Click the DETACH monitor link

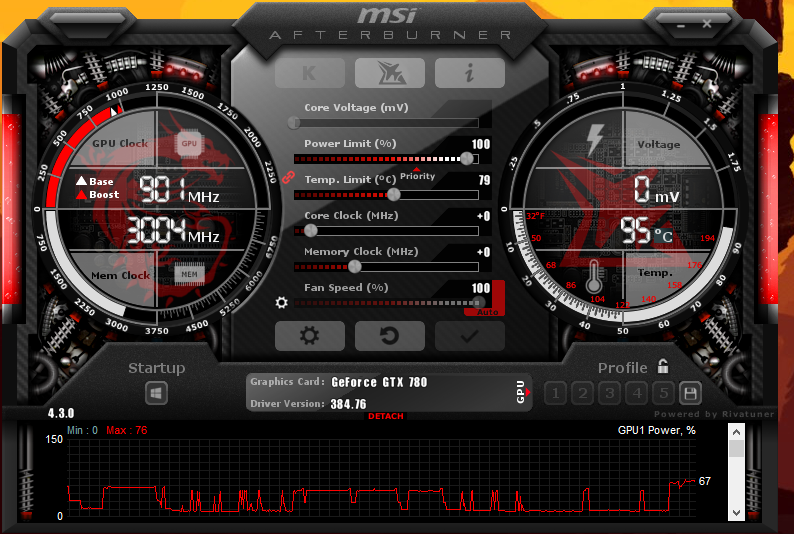pyautogui.click(x=386, y=416)
